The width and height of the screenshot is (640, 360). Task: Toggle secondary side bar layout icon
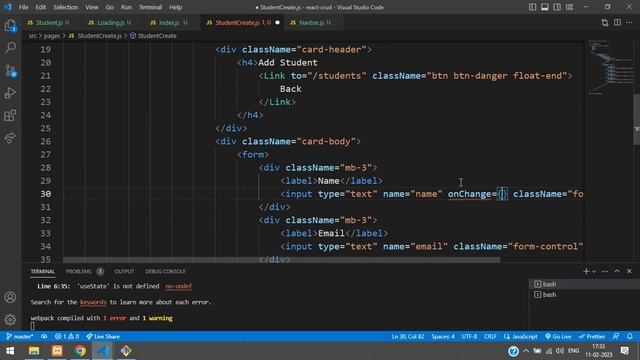coord(557,7)
